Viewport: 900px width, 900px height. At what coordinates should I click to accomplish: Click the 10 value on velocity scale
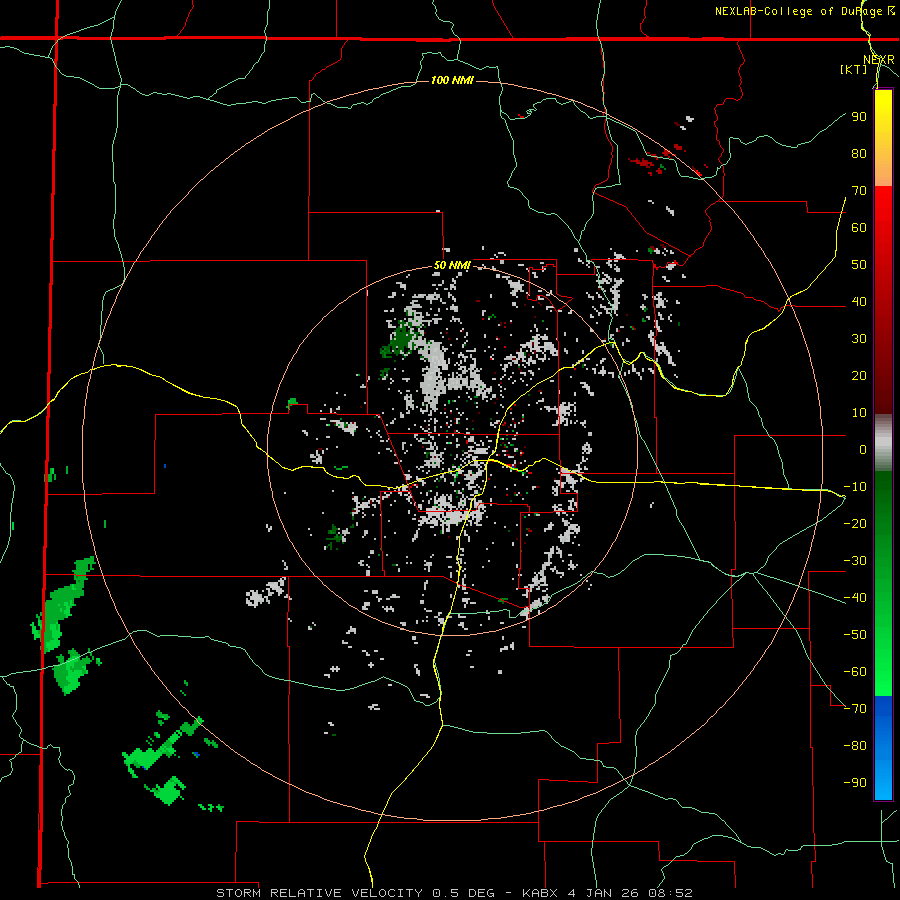[859, 413]
